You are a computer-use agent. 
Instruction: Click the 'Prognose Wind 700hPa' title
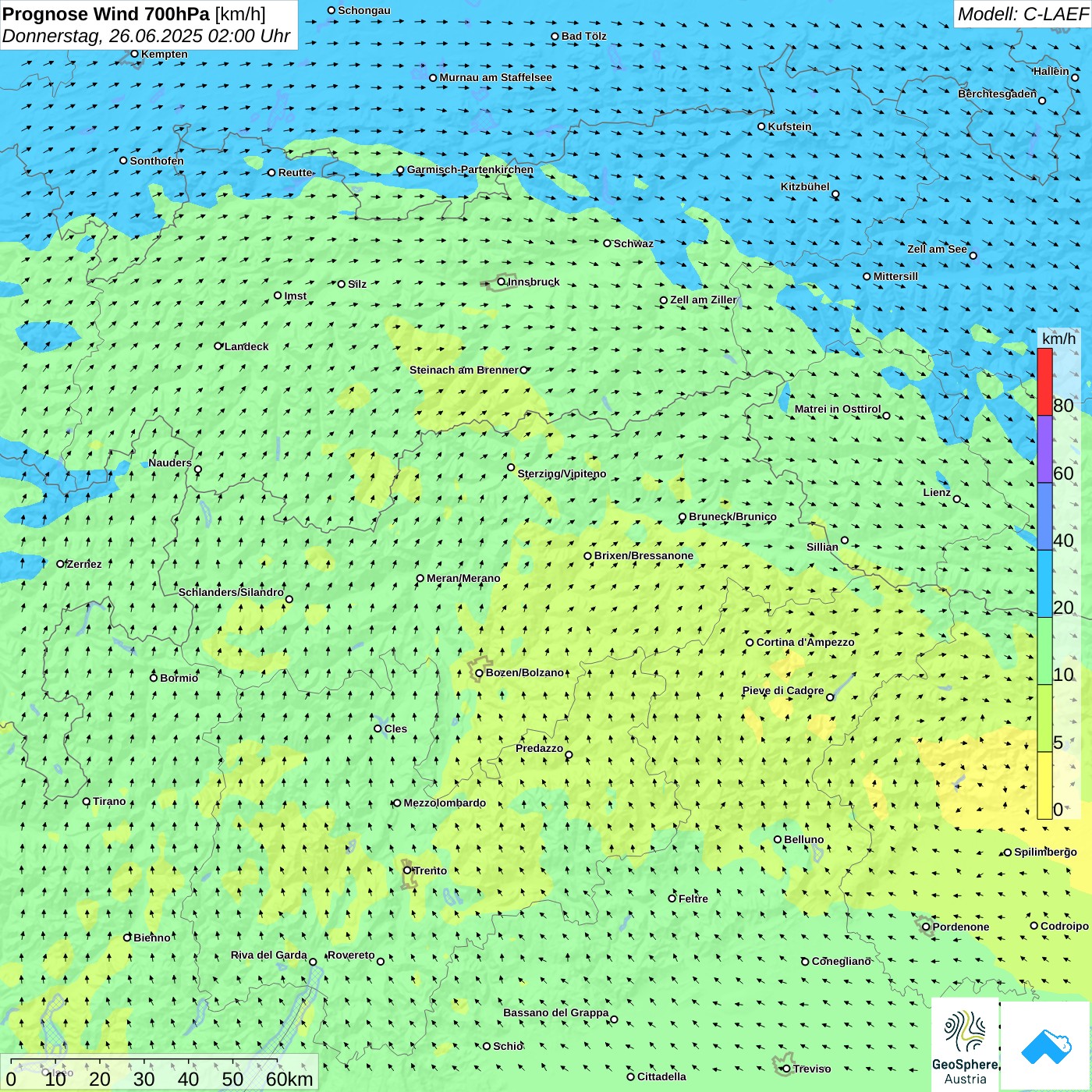click(106, 14)
